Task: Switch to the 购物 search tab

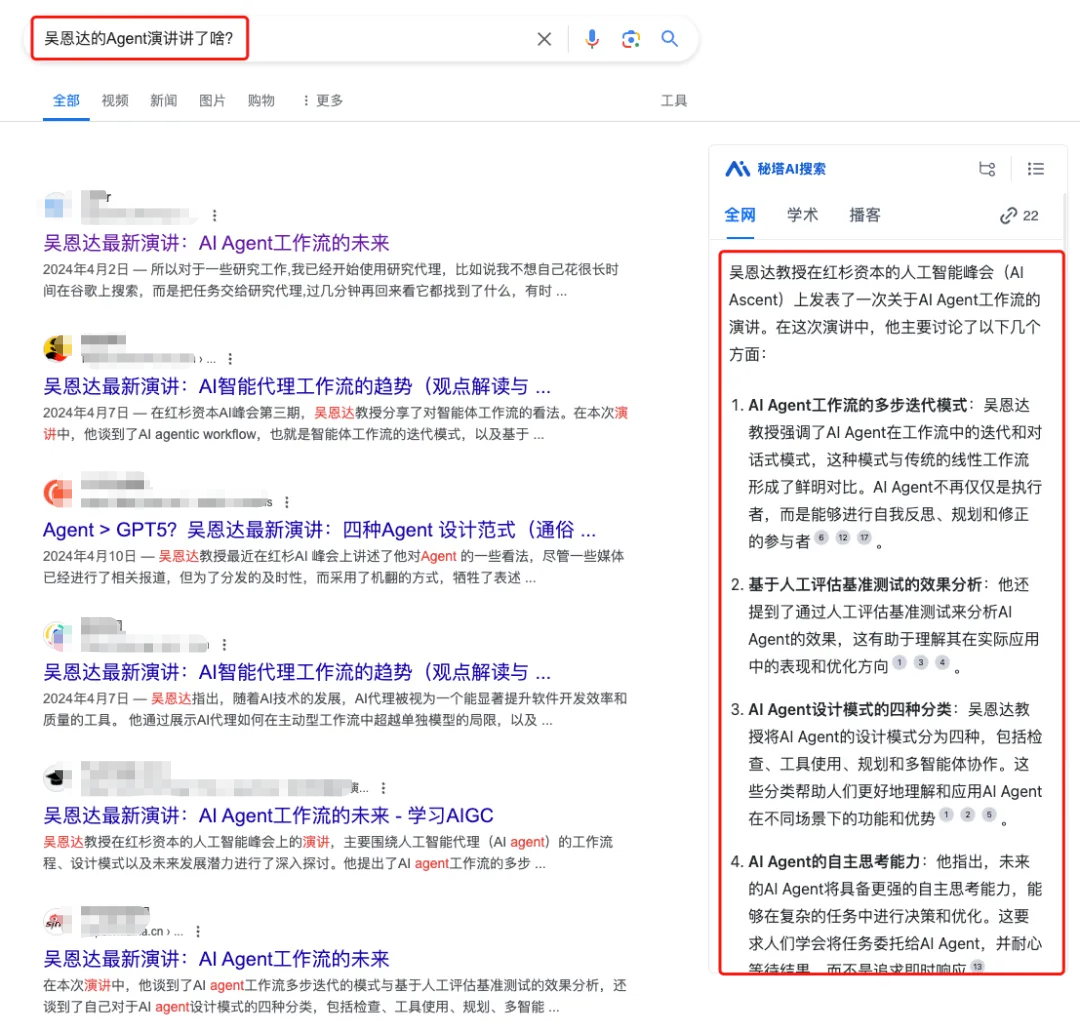Action: coord(261,101)
